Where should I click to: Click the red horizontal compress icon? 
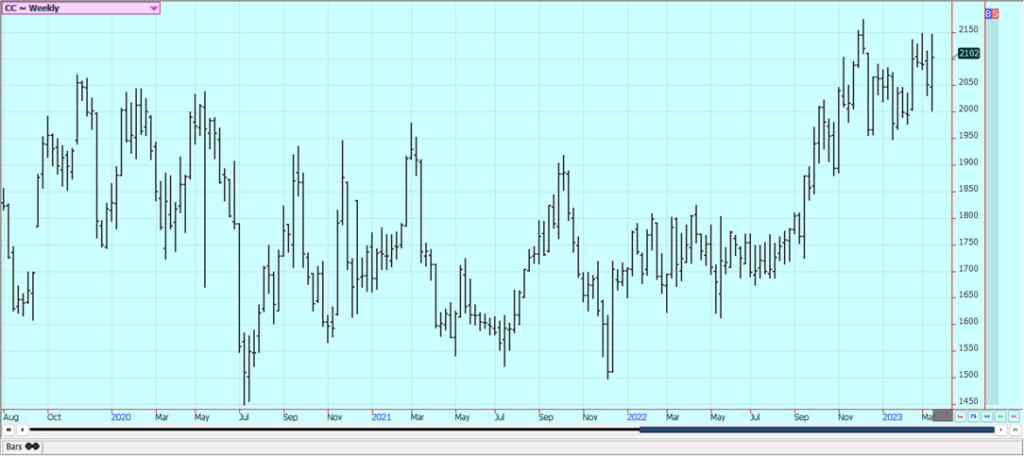point(1014,416)
